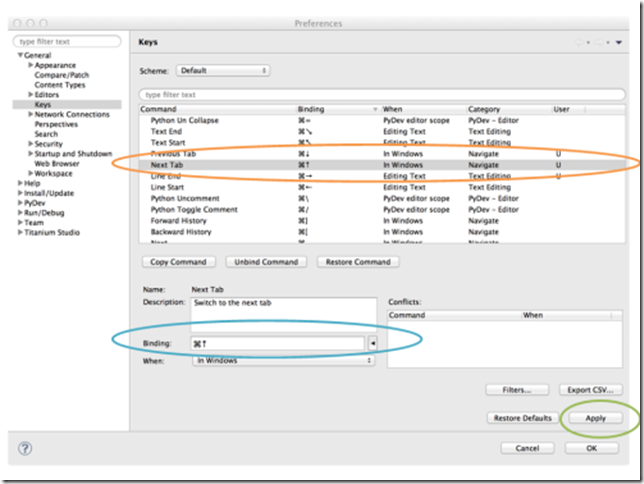Expand the Appearance tree node

(x=30, y=65)
